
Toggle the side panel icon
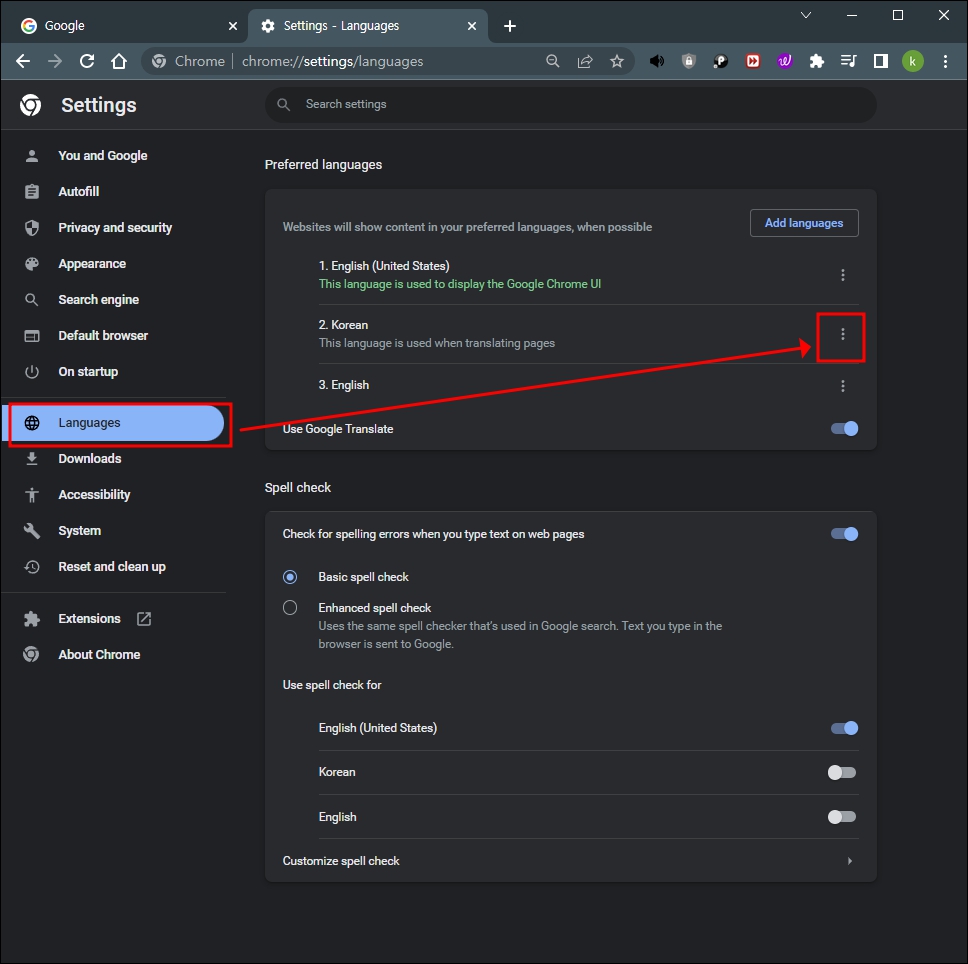coord(881,61)
